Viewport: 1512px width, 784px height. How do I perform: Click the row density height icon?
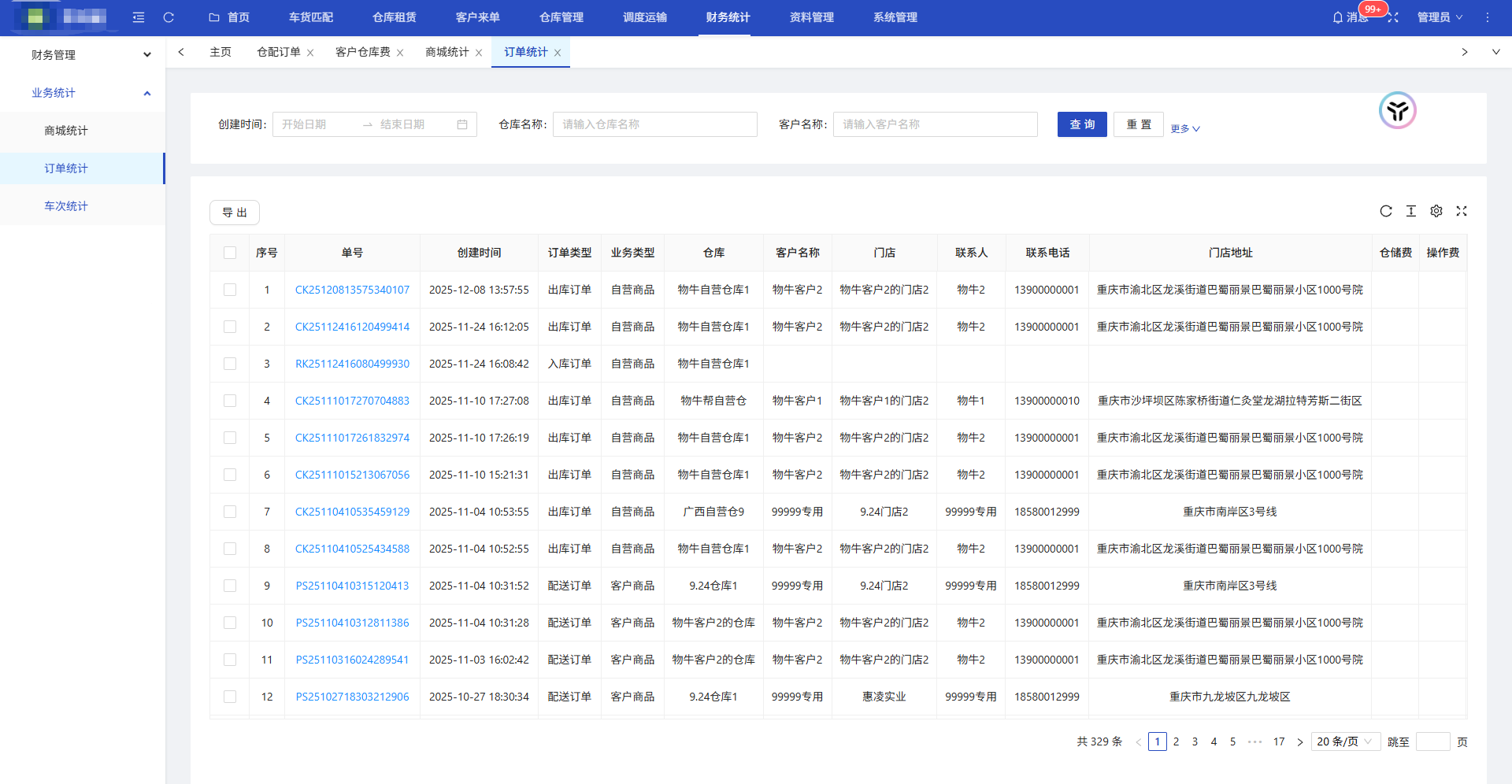[1411, 211]
